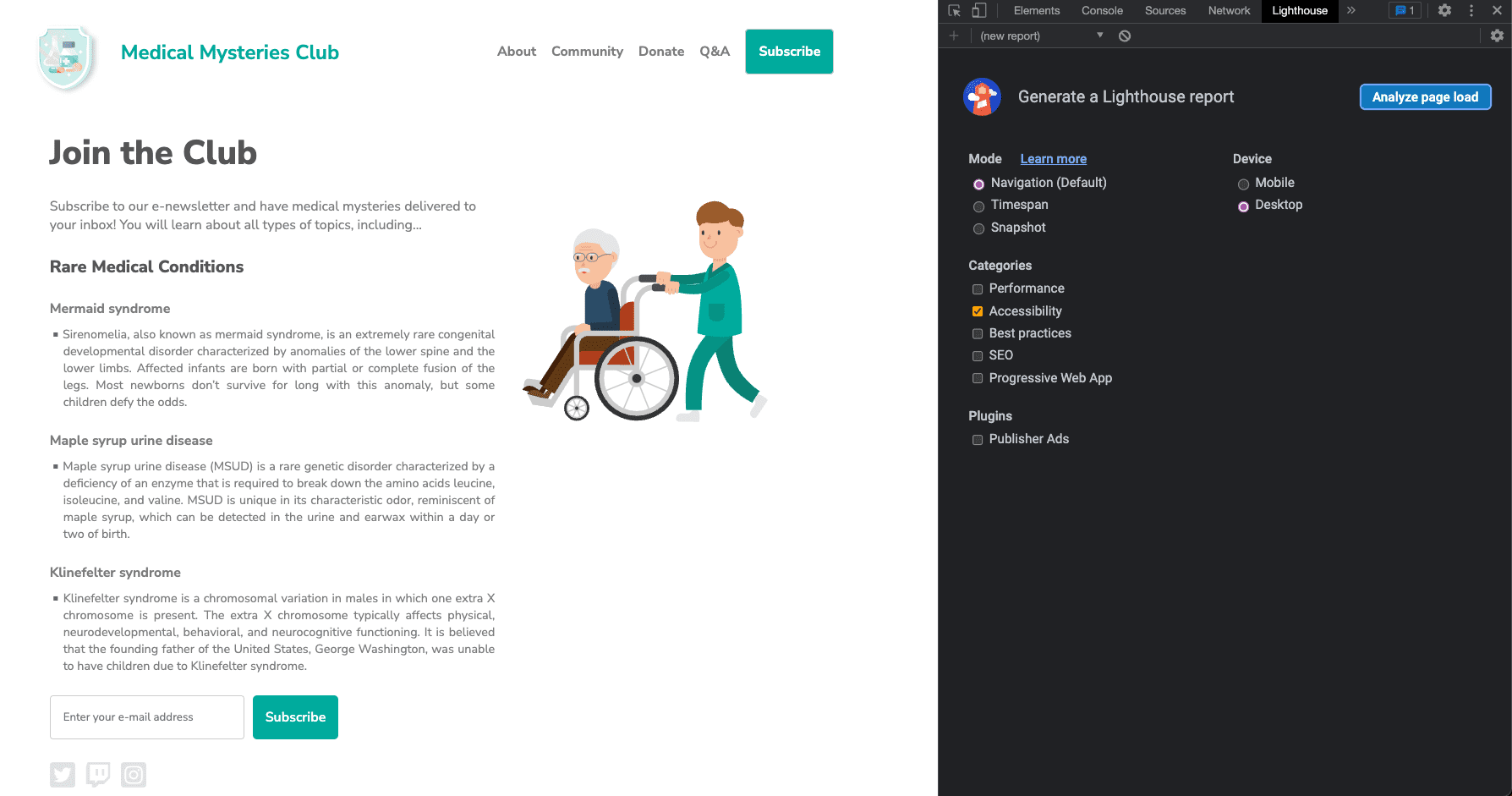This screenshot has height=796, width=1512.
Task: Click the e-mail address input field
Action: (x=147, y=717)
